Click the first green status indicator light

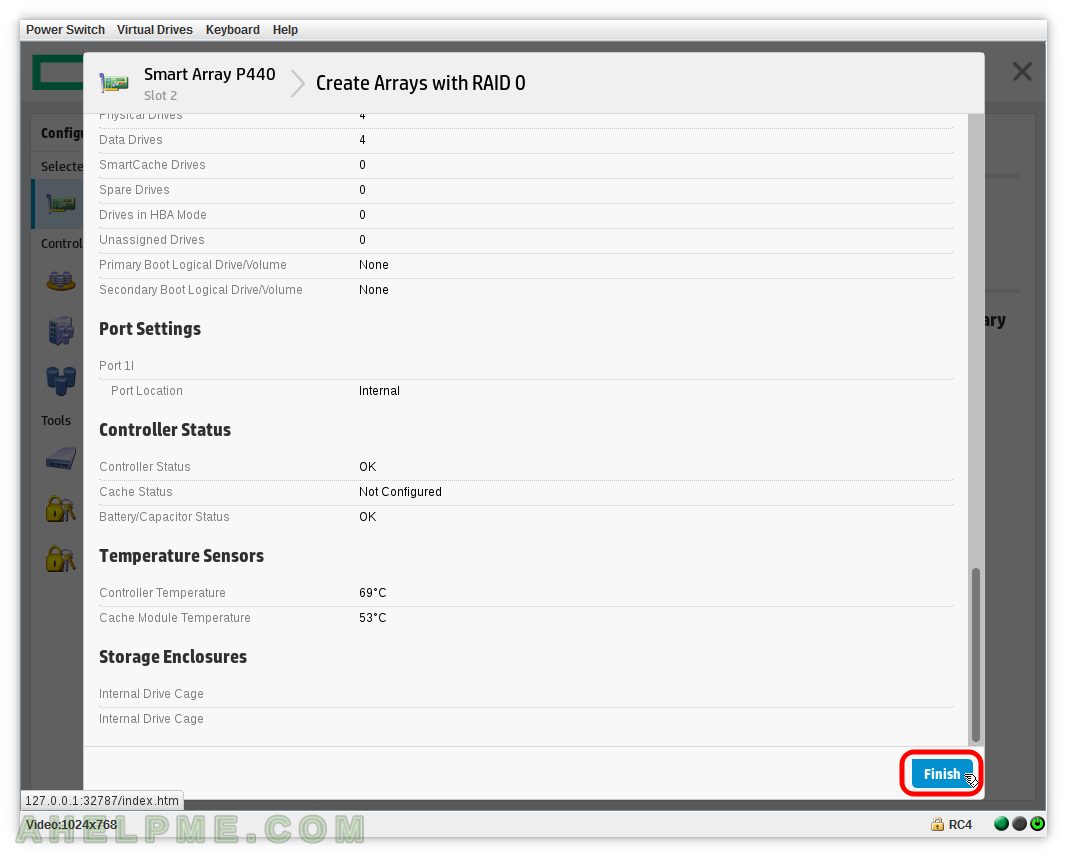pos(1001,824)
